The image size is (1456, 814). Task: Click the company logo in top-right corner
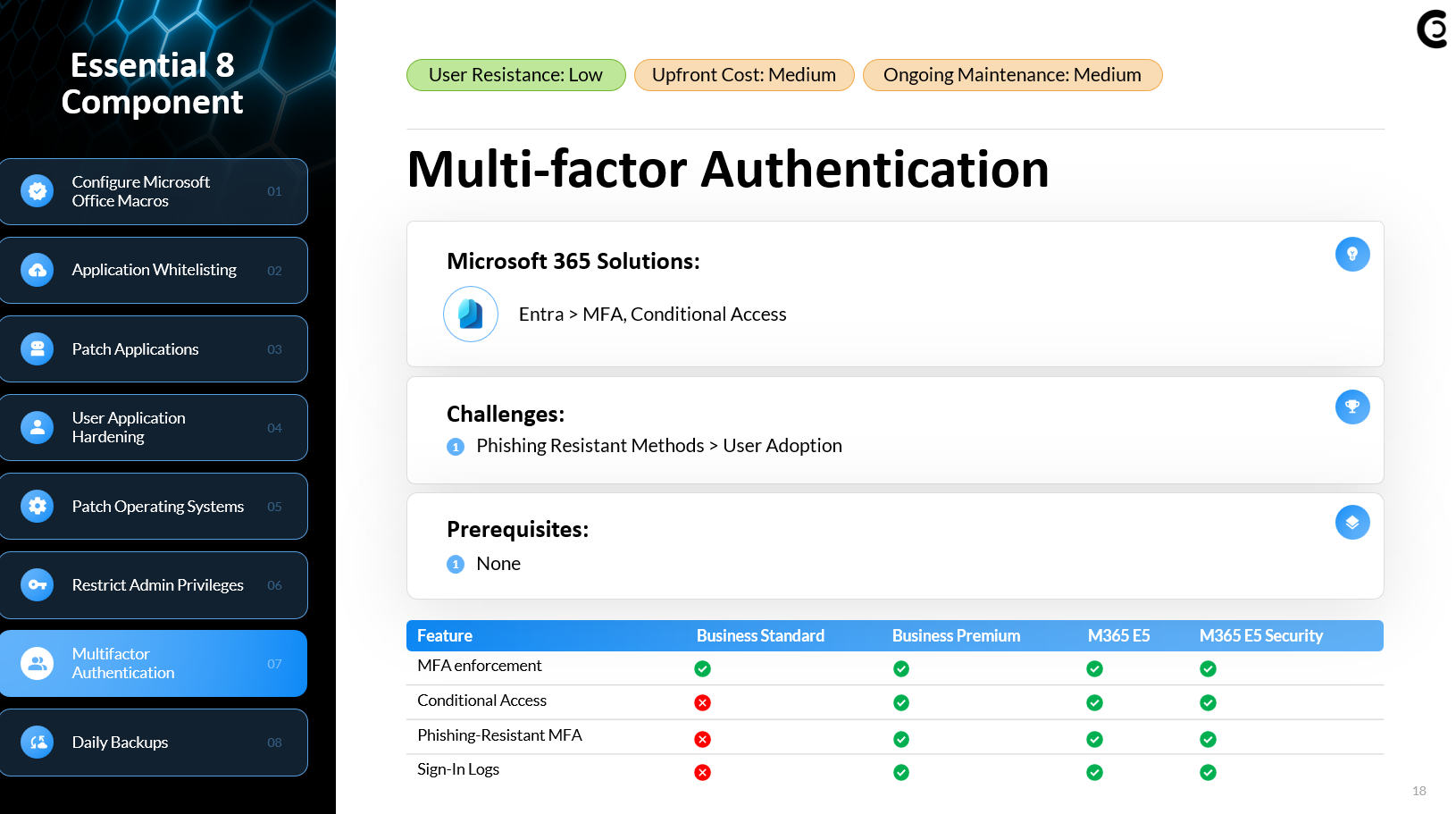(x=1432, y=29)
